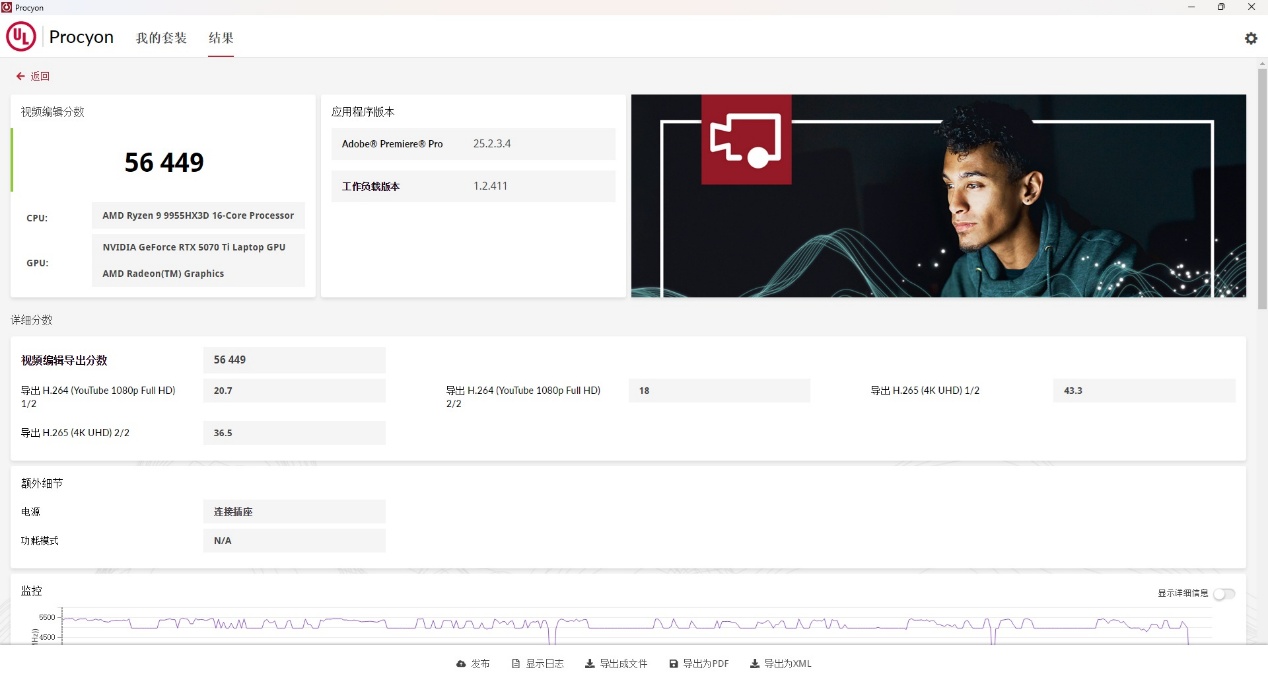Click the 导出为XML button label
Viewport: 1268px width, 682px height.
(x=788, y=664)
